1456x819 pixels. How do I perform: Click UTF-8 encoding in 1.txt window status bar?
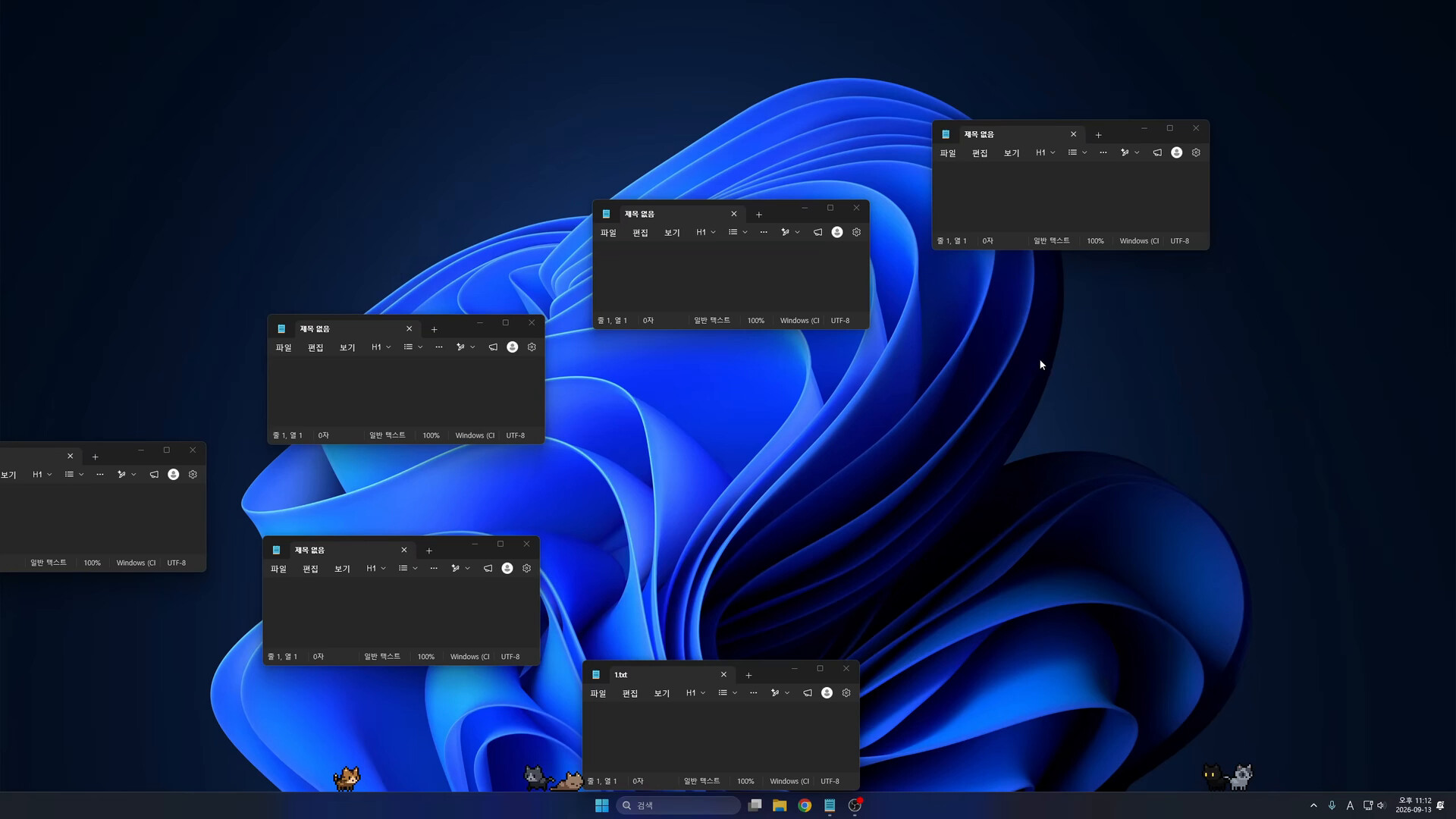tap(830, 781)
